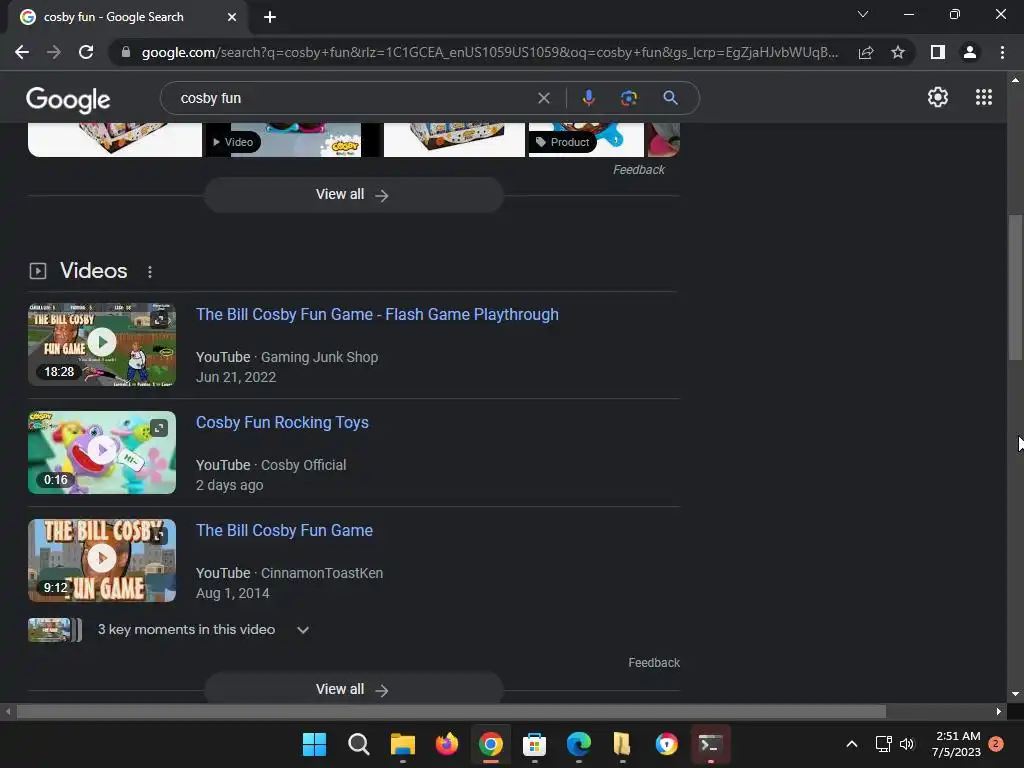
Task: Open Cosby Fun Rocking Toys link
Action: click(x=282, y=423)
